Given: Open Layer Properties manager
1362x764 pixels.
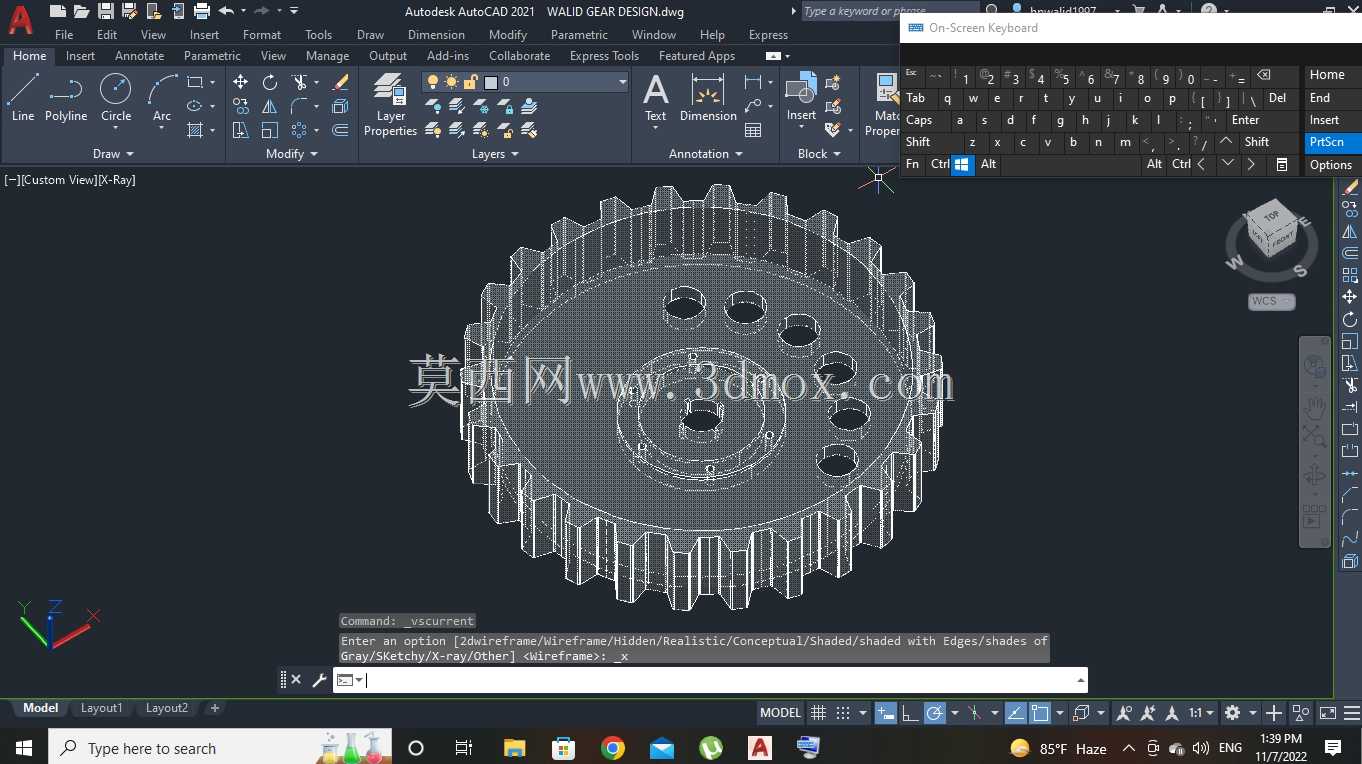Looking at the screenshot, I should (390, 106).
